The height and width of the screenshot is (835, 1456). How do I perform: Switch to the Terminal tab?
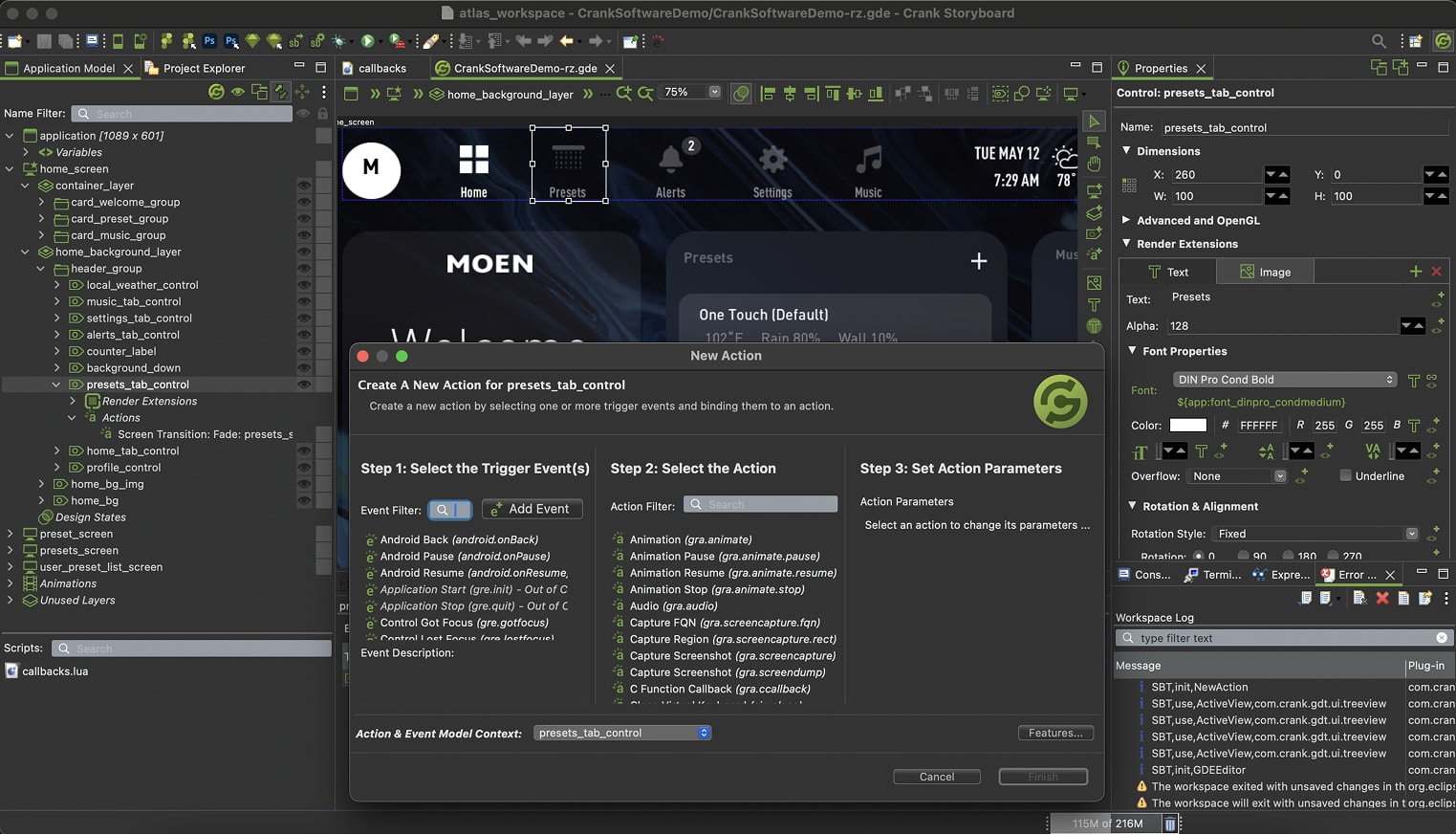pyautogui.click(x=1212, y=575)
